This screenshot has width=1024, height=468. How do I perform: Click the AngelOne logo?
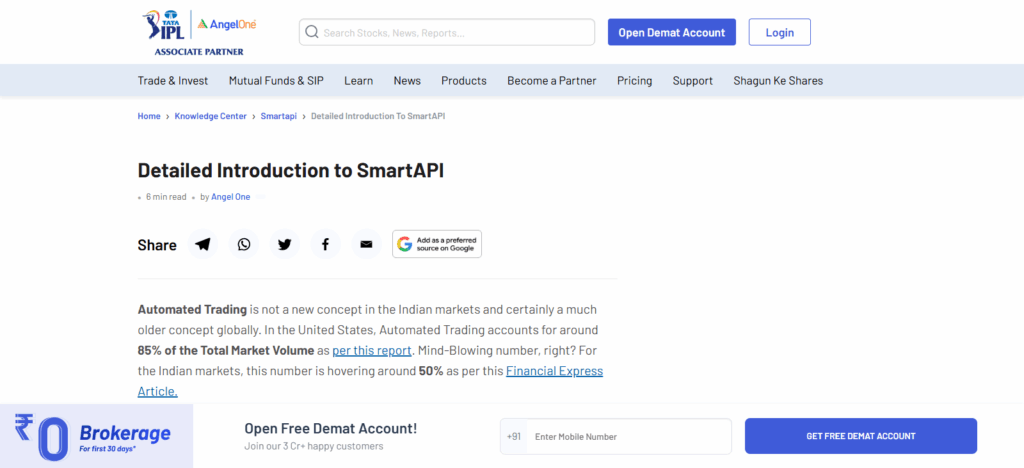click(x=227, y=24)
